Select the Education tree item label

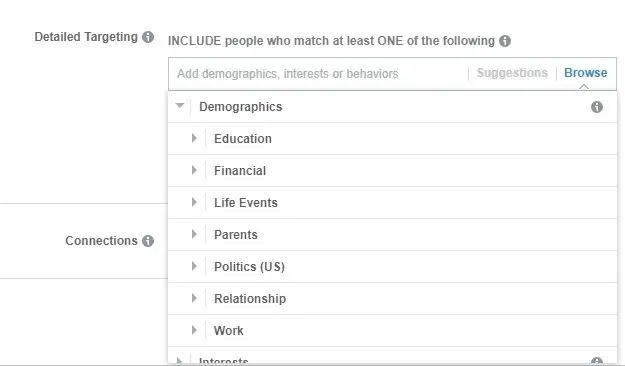point(243,139)
